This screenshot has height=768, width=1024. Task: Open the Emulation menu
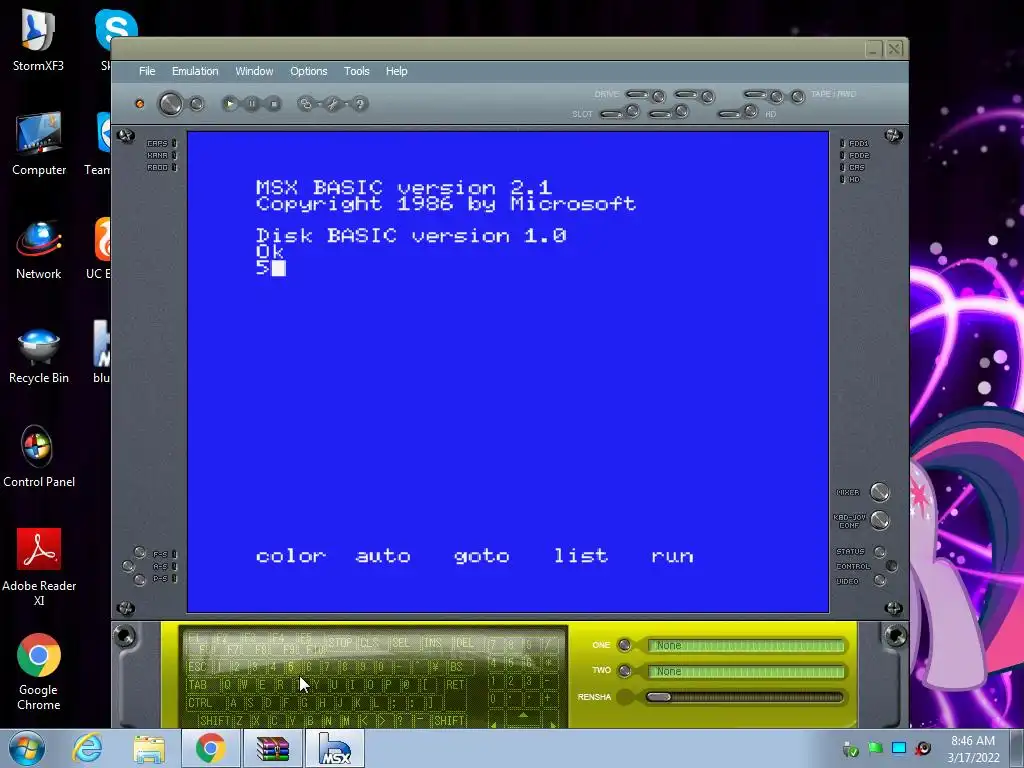pyautogui.click(x=195, y=71)
